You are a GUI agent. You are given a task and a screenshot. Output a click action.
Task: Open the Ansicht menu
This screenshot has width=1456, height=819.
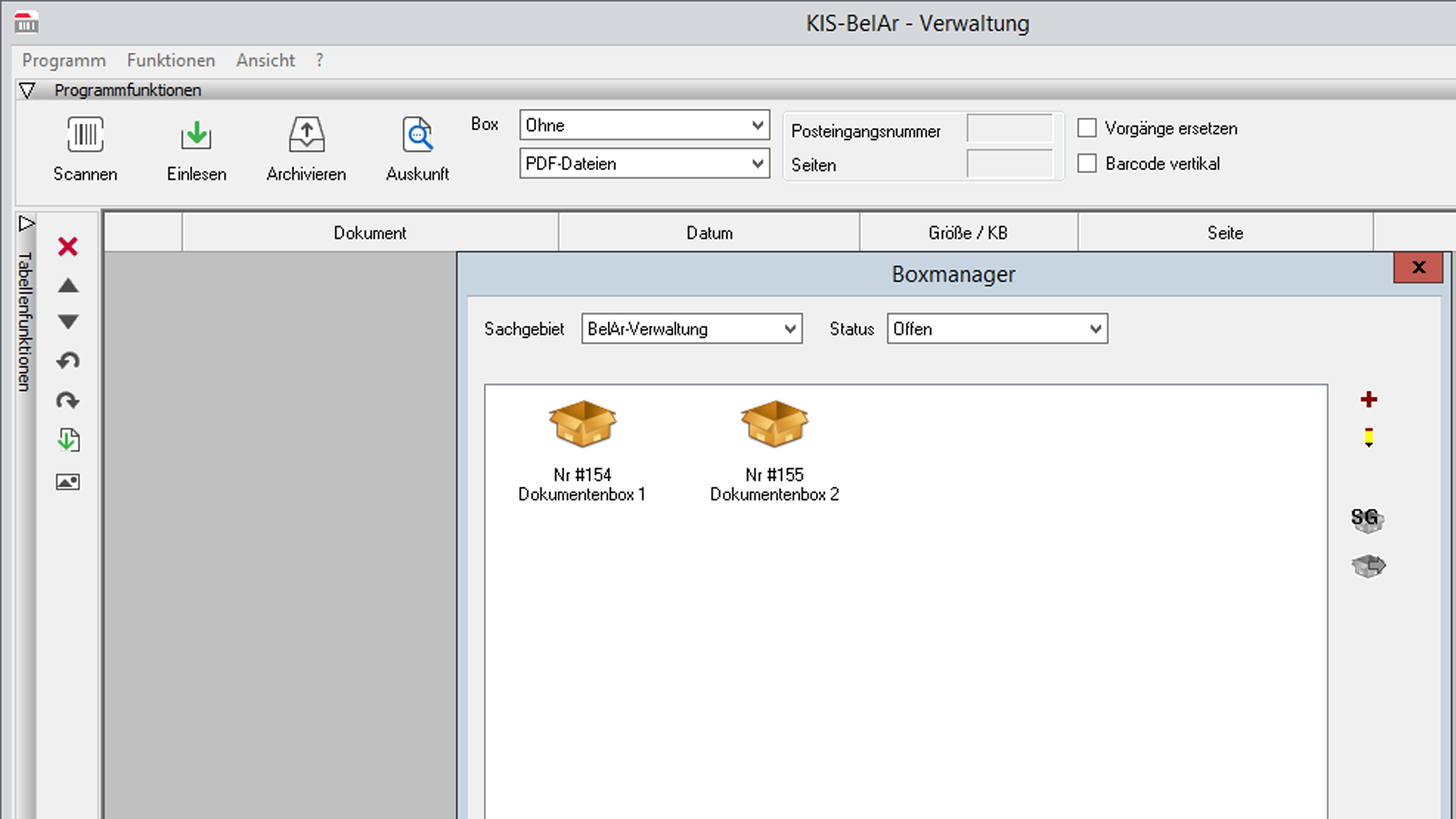[266, 60]
